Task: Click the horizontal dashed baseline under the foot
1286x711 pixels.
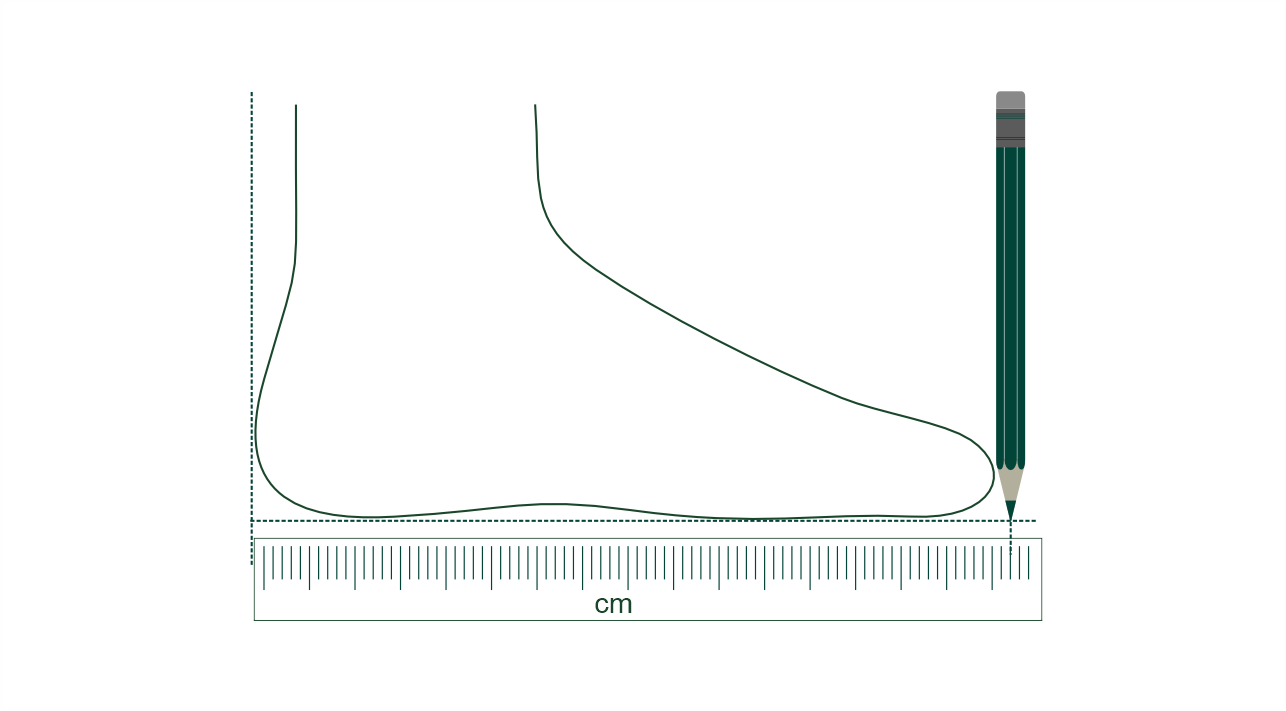Action: coord(640,520)
